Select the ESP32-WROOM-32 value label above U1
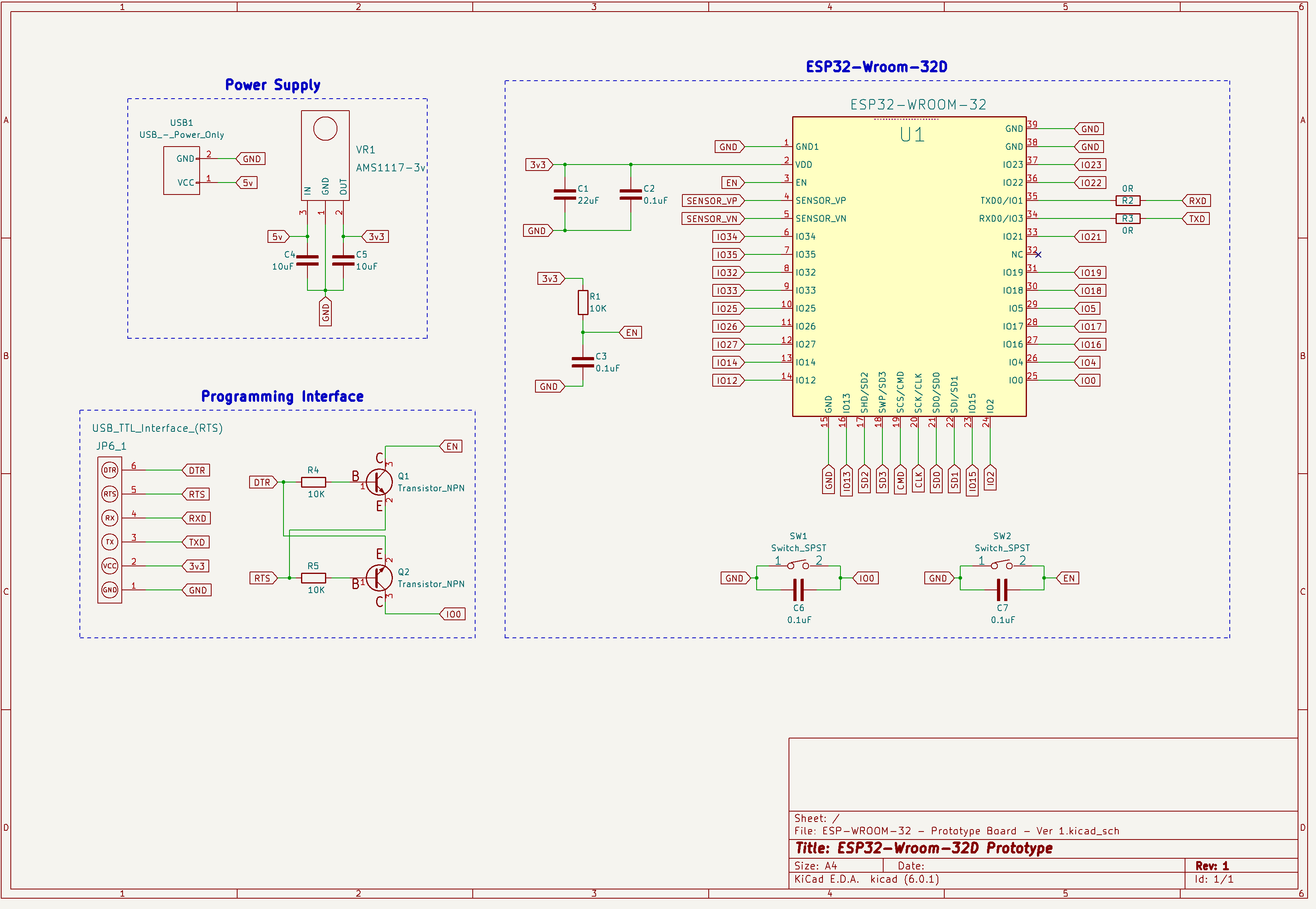Viewport: 1316px width, 909px height. (918, 104)
